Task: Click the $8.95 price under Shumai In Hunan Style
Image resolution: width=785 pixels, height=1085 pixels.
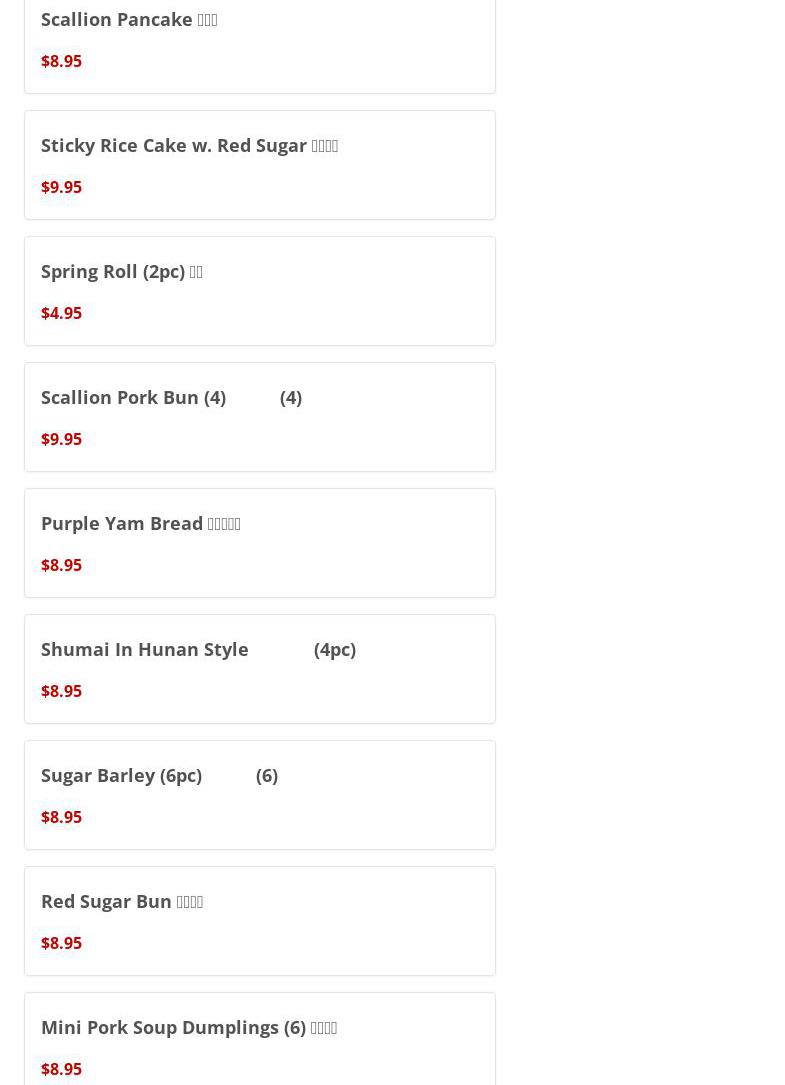Action: tap(61, 691)
